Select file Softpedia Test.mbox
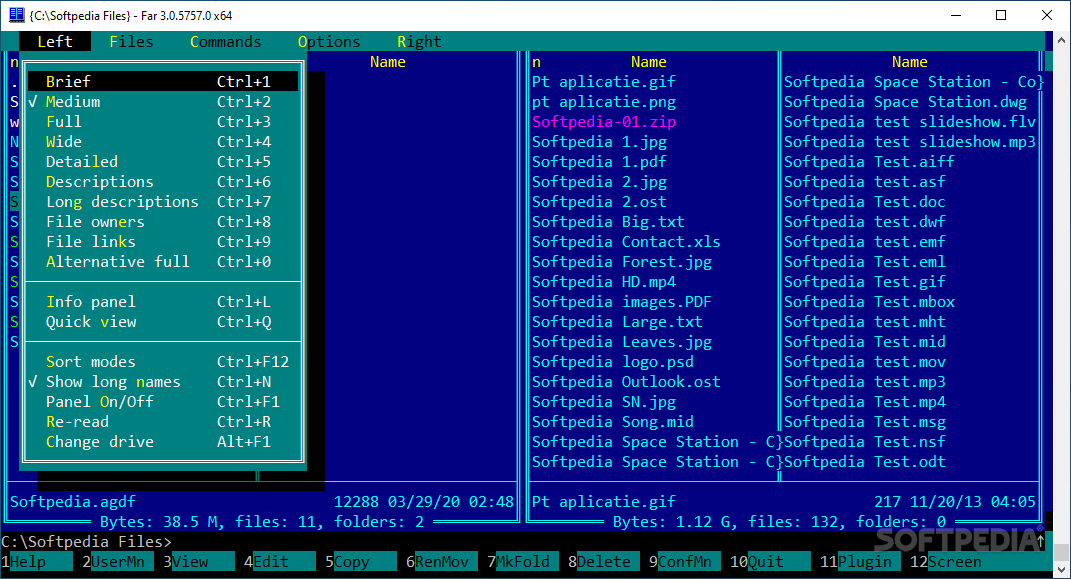Screen dimensions: 1071x579 tap(869, 302)
